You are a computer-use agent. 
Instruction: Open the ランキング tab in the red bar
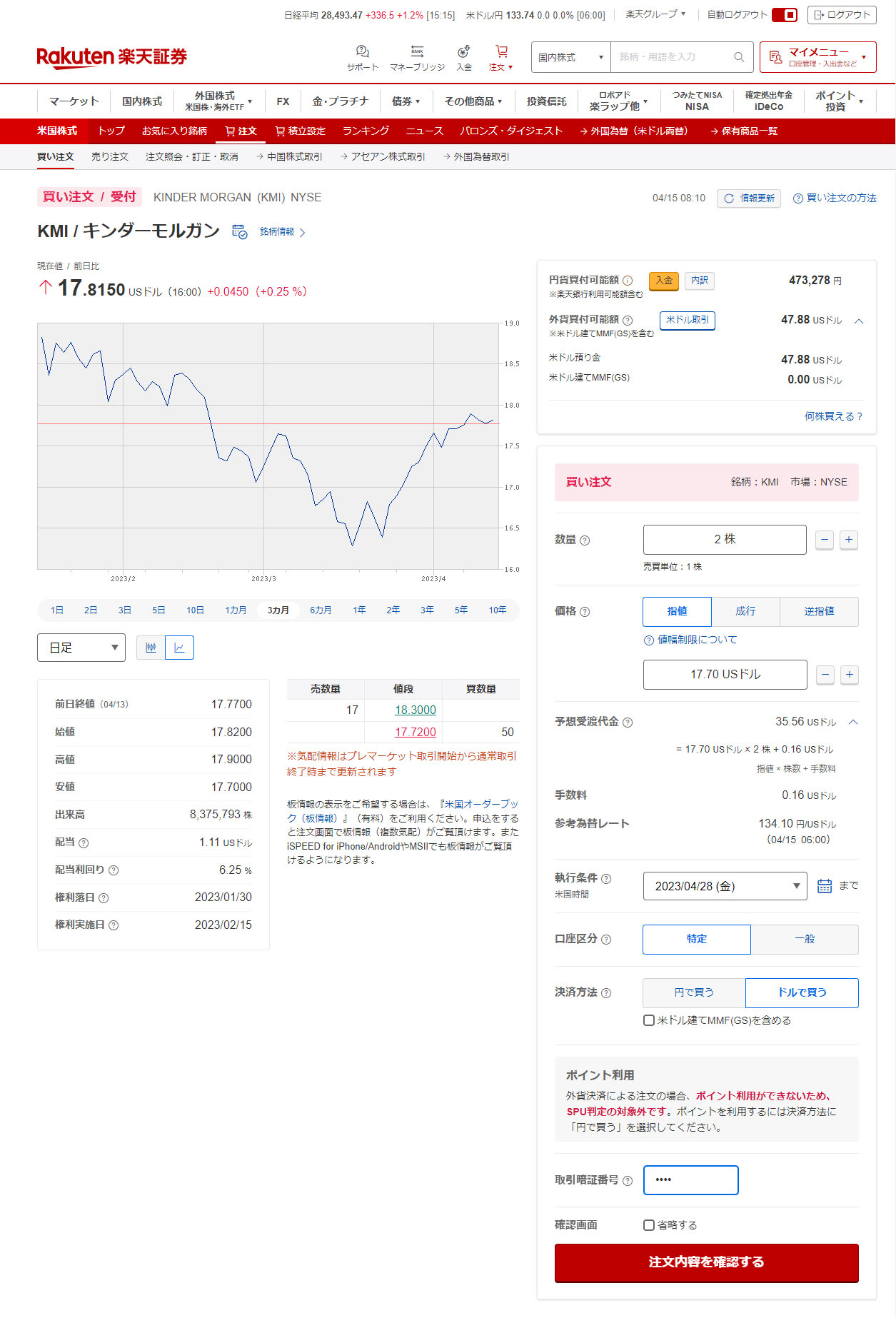pos(366,131)
